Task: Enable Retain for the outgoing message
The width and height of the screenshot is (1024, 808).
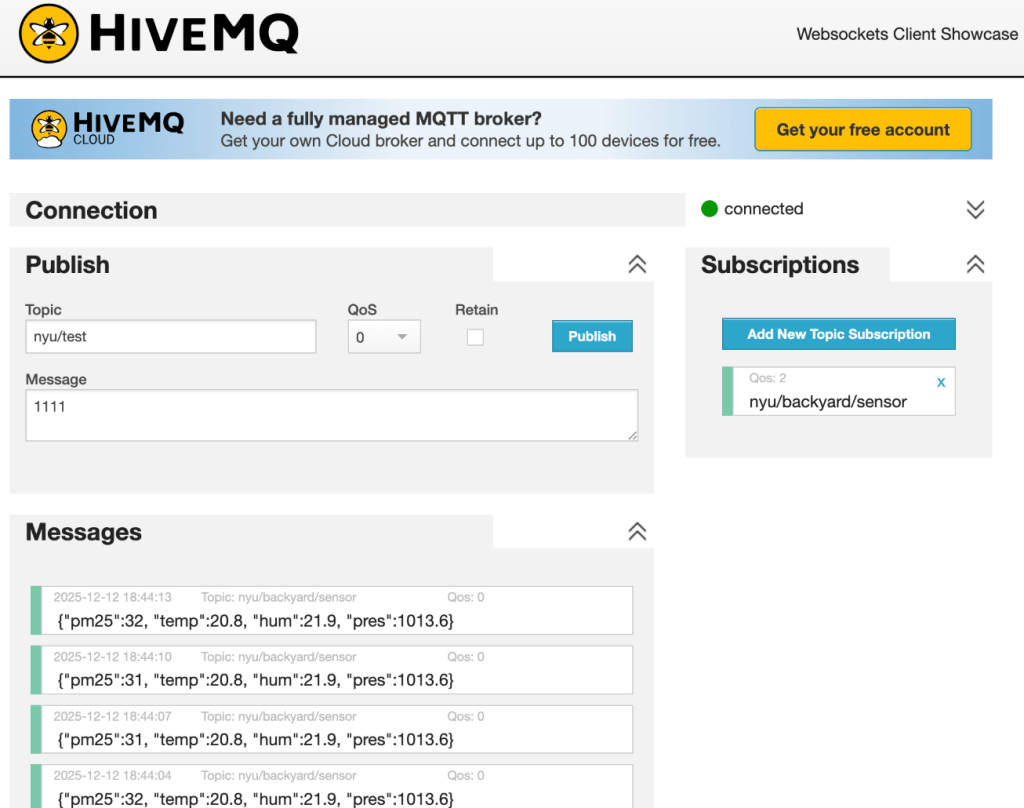Action: pos(475,337)
